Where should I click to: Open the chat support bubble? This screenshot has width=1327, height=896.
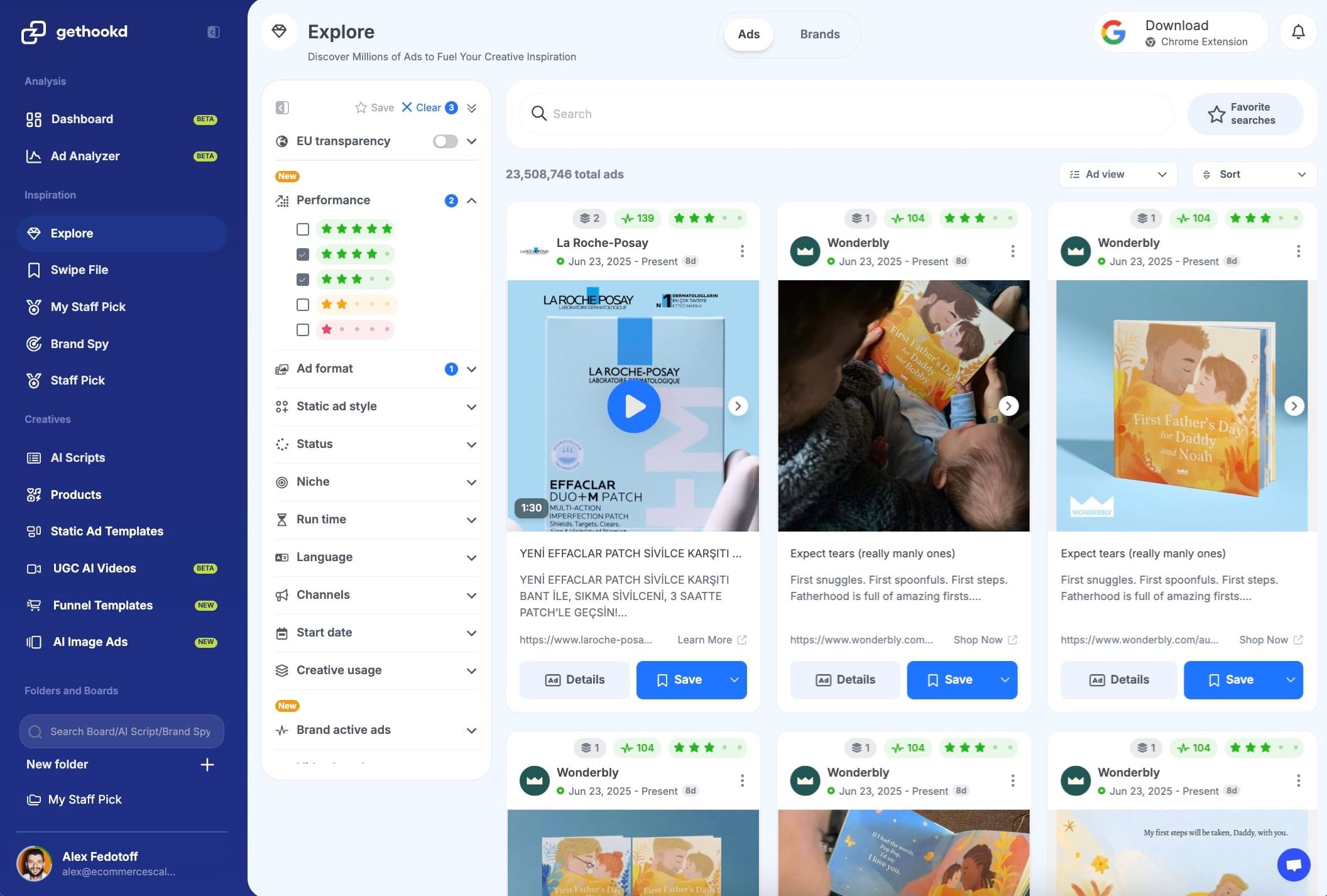pos(1294,865)
